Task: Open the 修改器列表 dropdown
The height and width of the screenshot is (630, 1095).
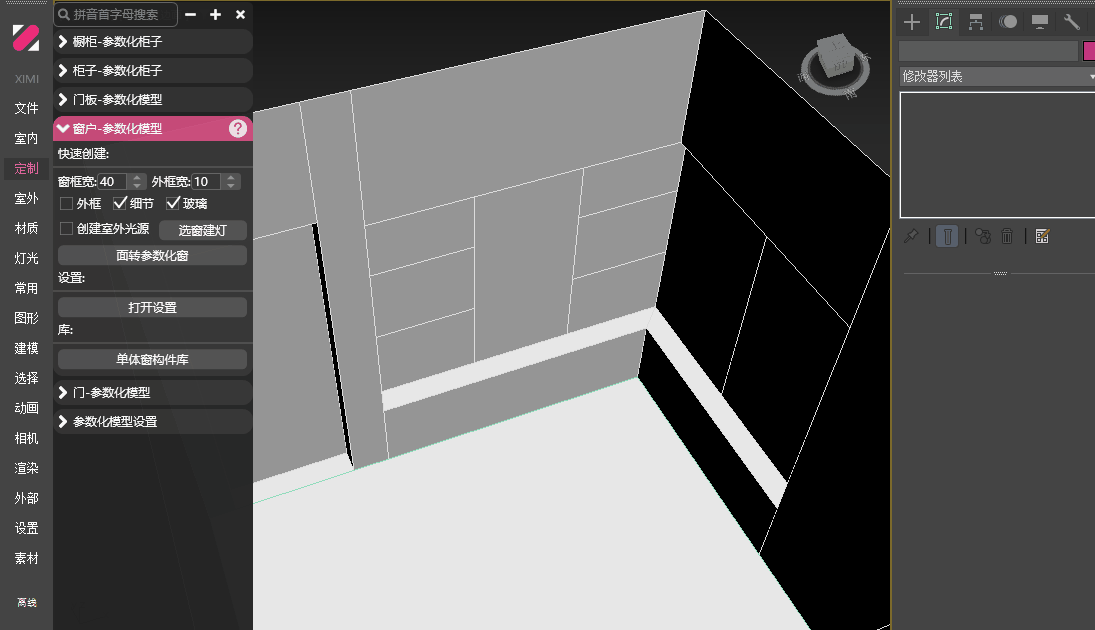Action: click(997, 76)
